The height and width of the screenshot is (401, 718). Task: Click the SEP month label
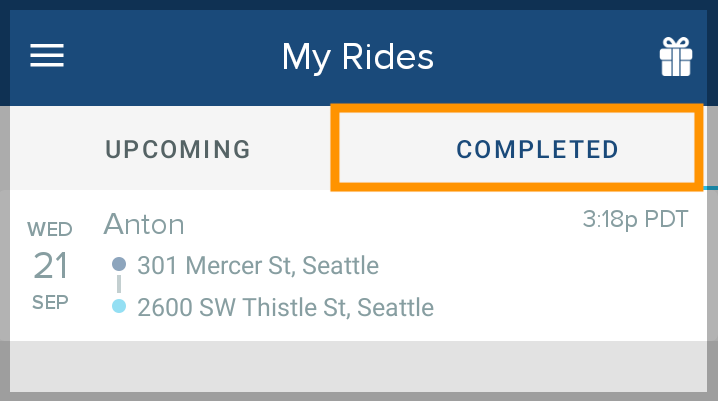(x=50, y=302)
